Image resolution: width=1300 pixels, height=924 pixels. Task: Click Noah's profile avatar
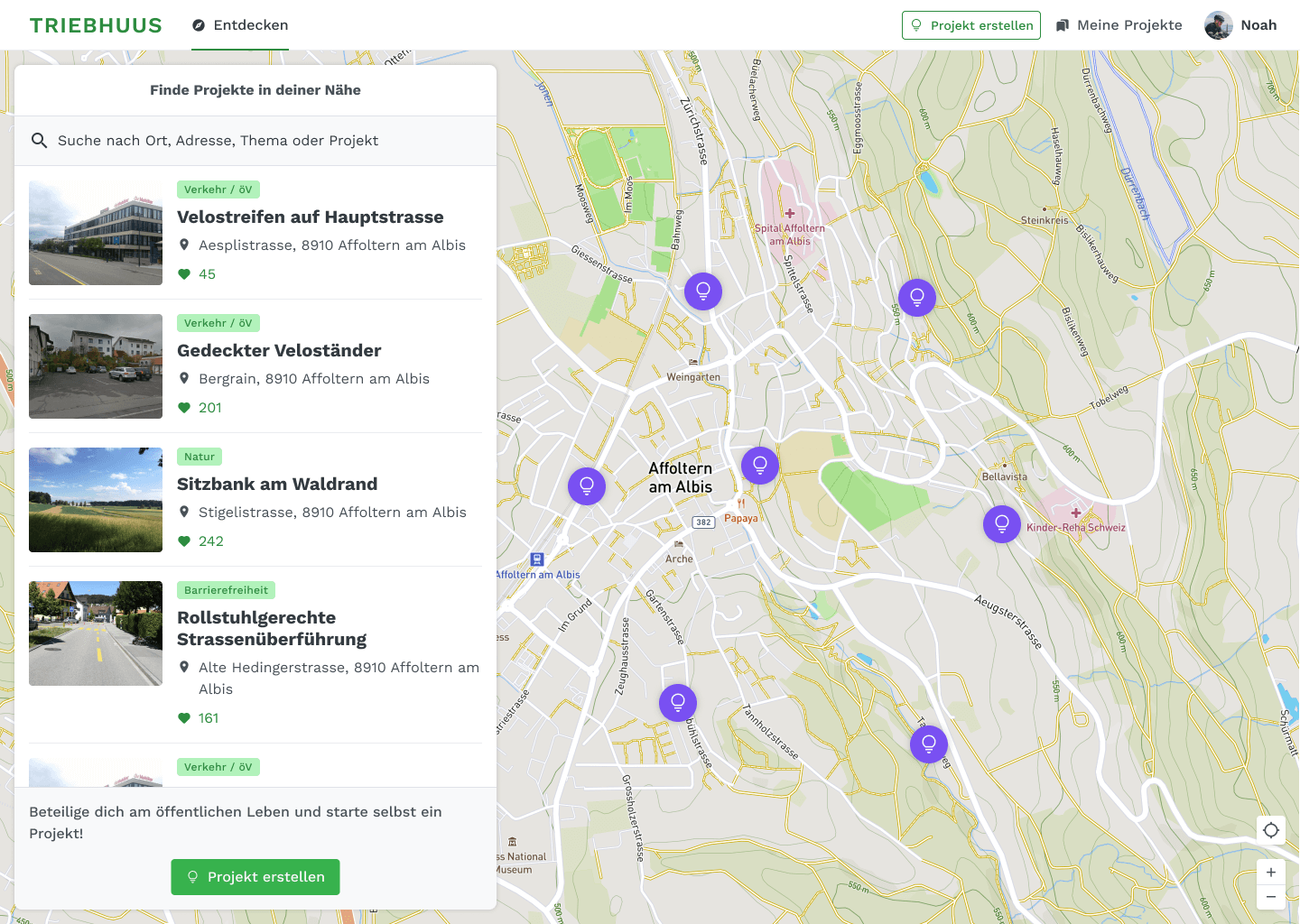click(1219, 25)
